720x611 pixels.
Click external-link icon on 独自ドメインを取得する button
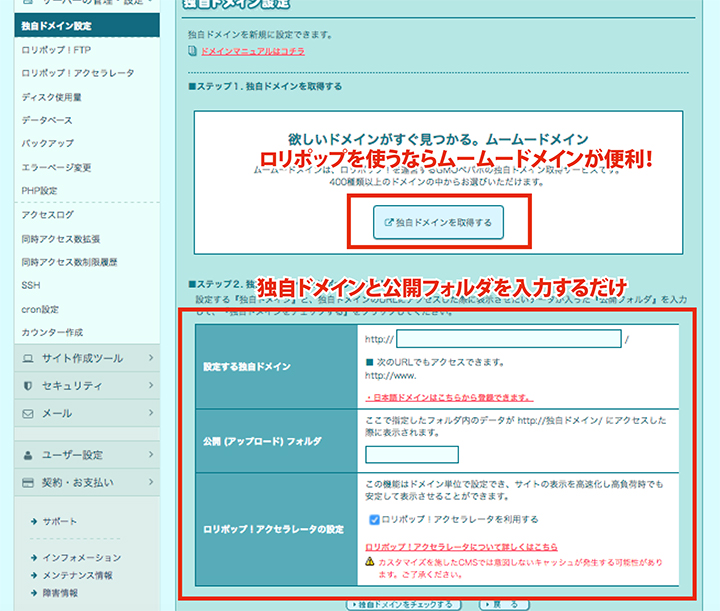pyautogui.click(x=388, y=222)
